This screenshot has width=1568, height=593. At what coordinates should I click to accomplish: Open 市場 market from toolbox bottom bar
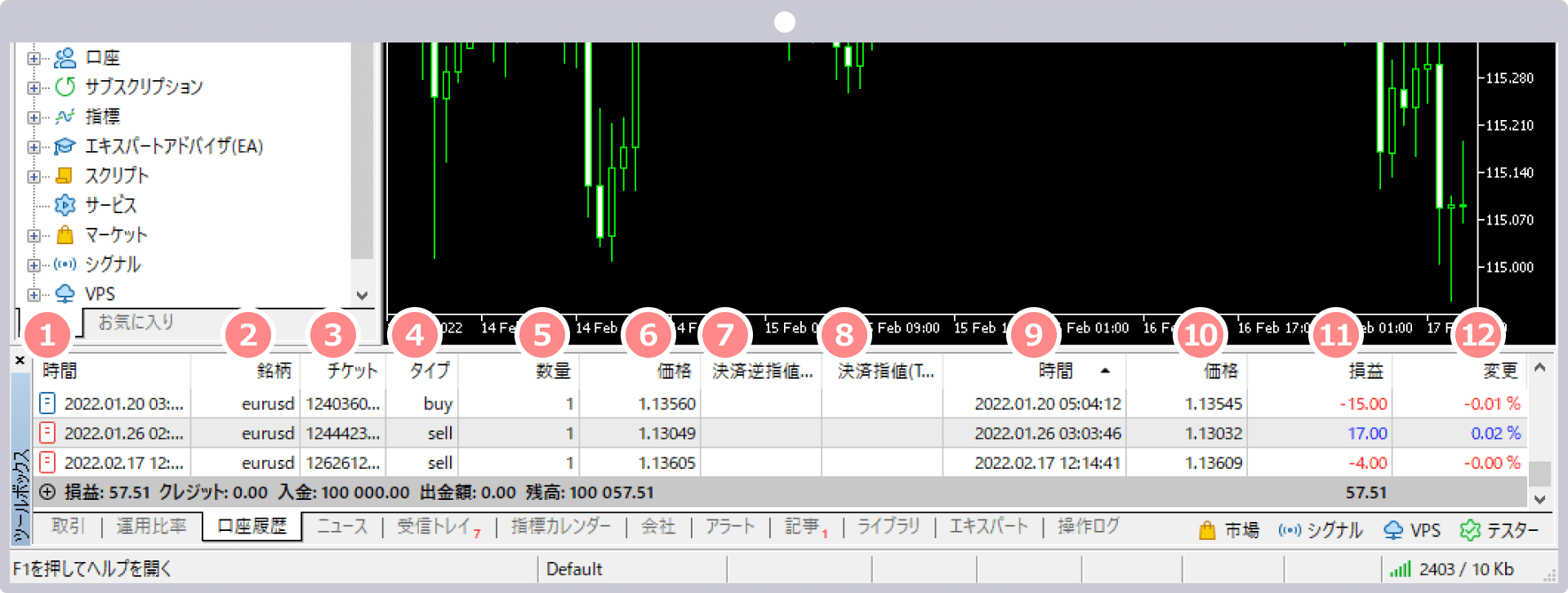click(x=1228, y=530)
